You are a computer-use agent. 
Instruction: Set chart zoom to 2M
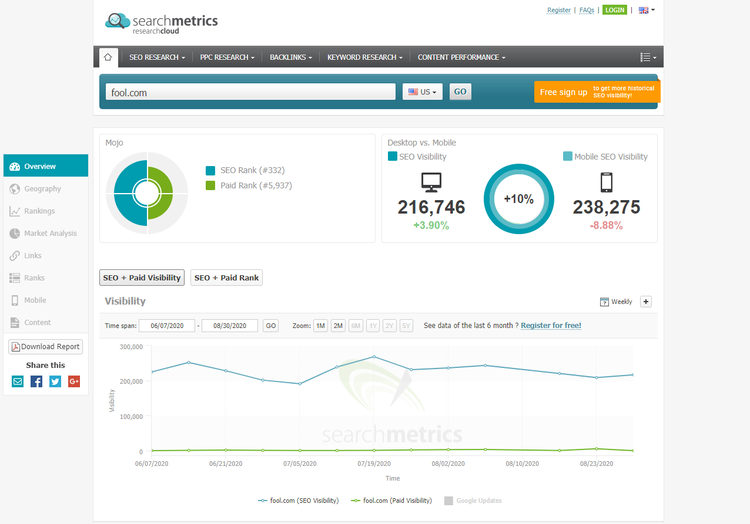coord(338,326)
